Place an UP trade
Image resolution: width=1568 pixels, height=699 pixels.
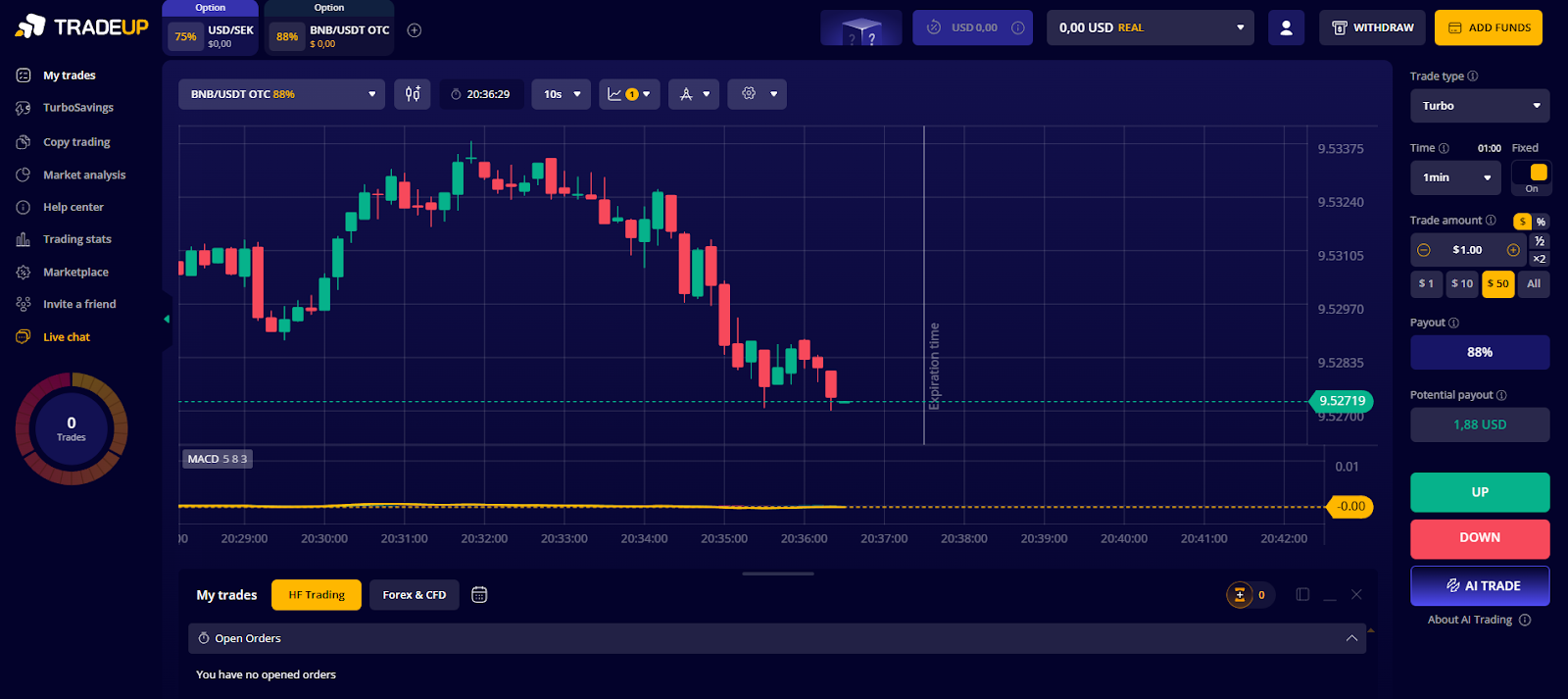1480,492
